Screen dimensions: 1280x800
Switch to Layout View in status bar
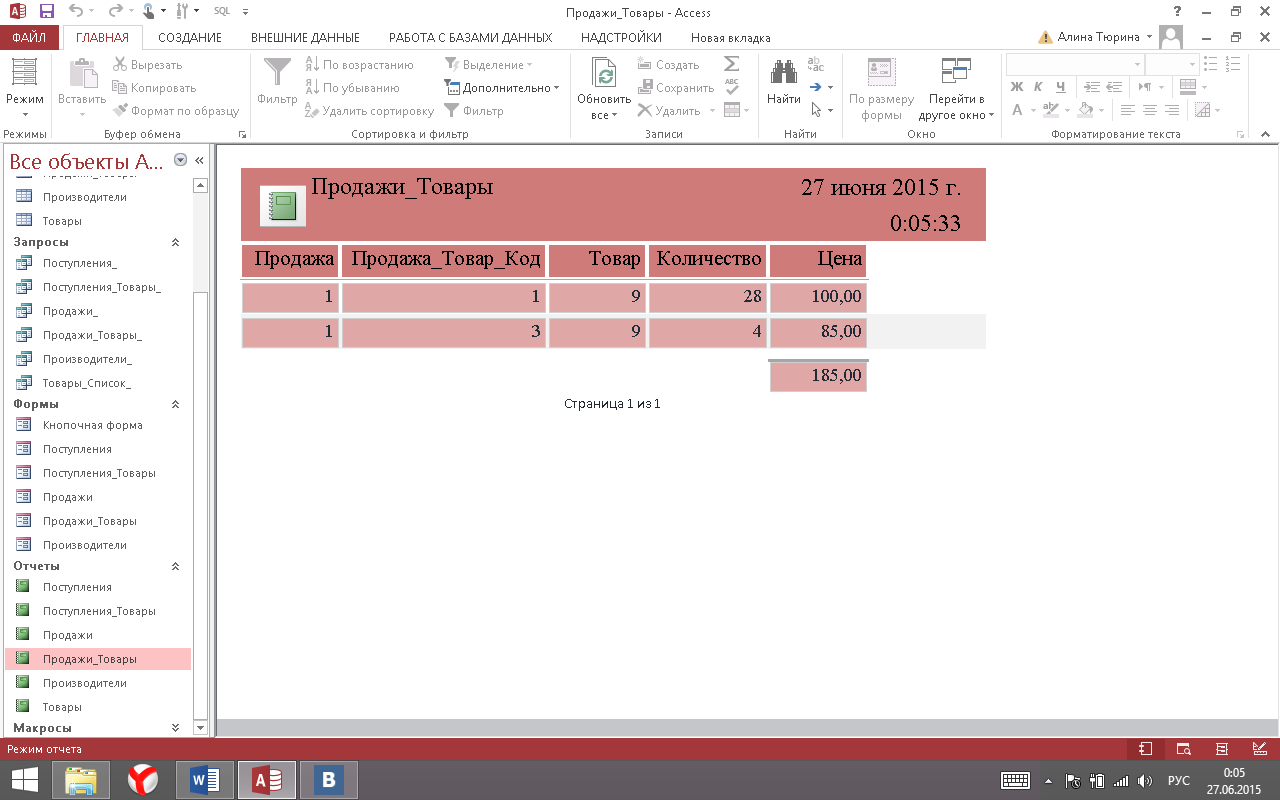tap(1221, 748)
